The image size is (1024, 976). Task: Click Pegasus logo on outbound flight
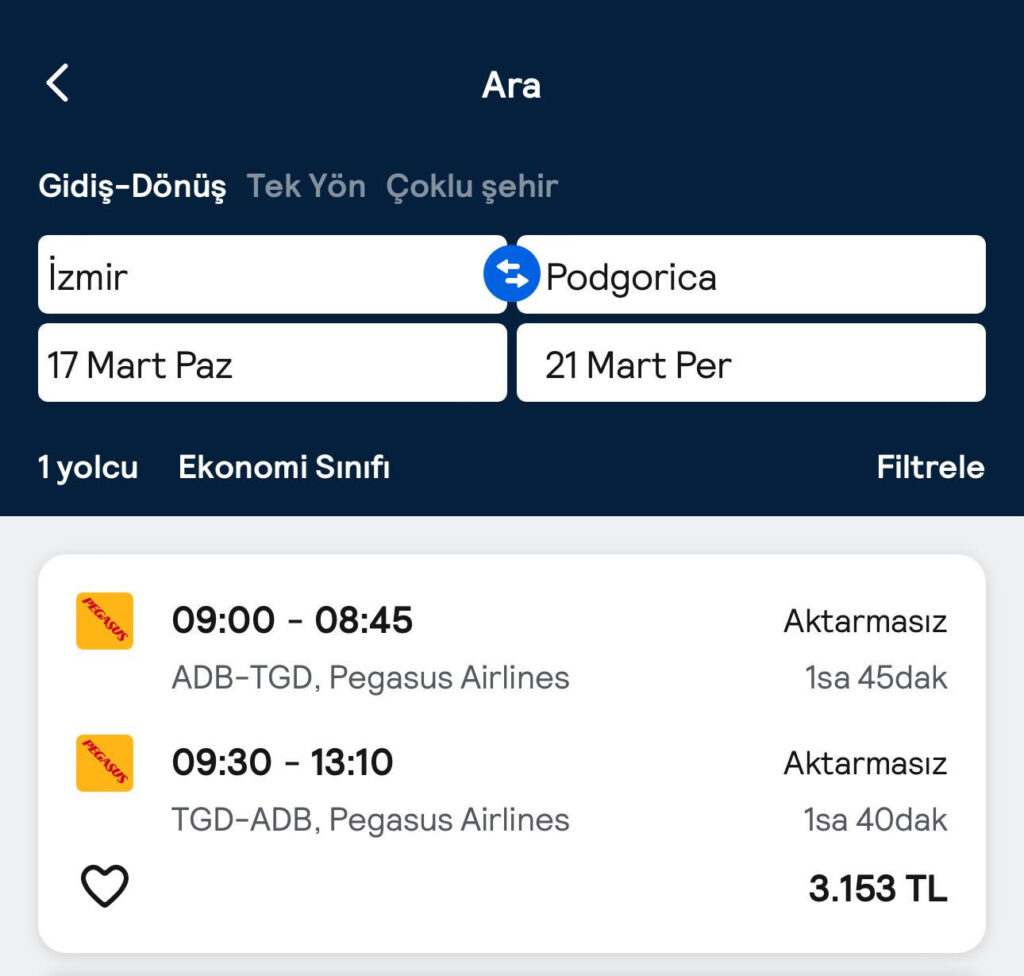click(x=104, y=621)
